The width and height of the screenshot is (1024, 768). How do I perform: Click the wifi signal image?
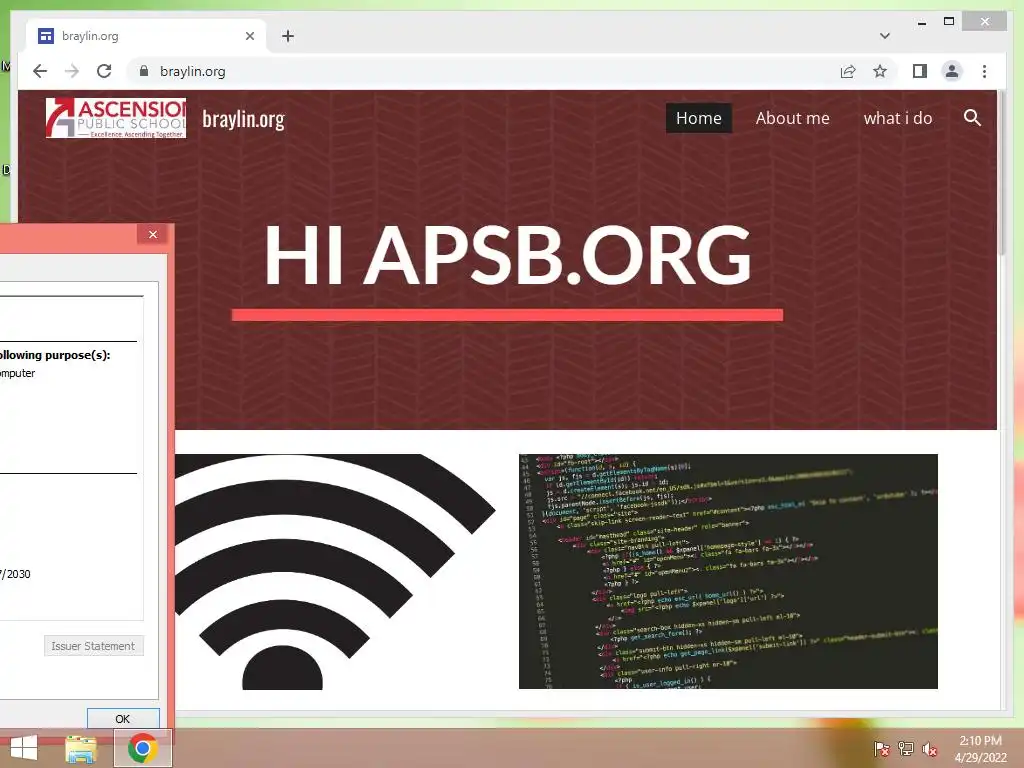(x=334, y=571)
